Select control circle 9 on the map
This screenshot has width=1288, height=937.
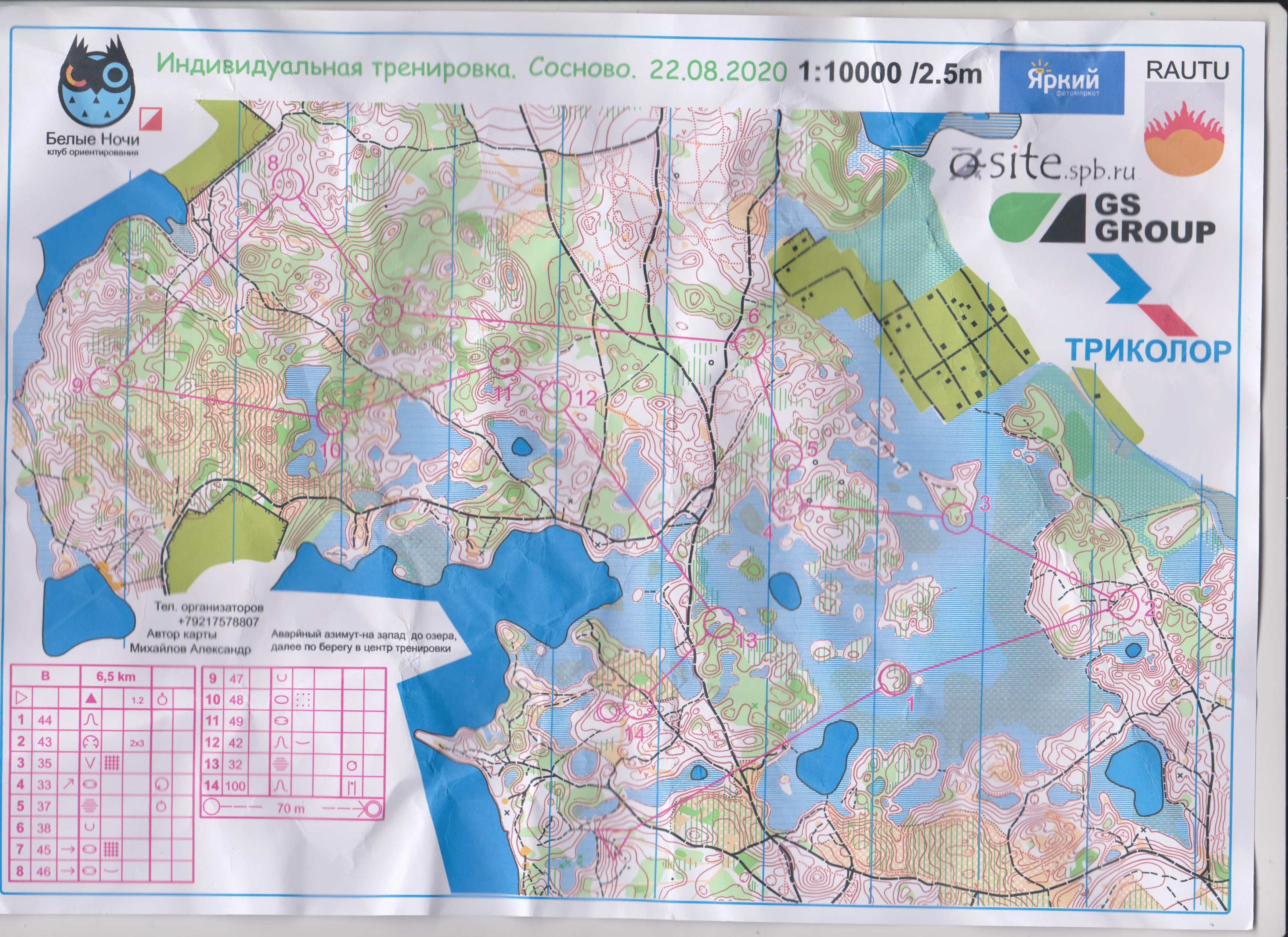pos(105,381)
